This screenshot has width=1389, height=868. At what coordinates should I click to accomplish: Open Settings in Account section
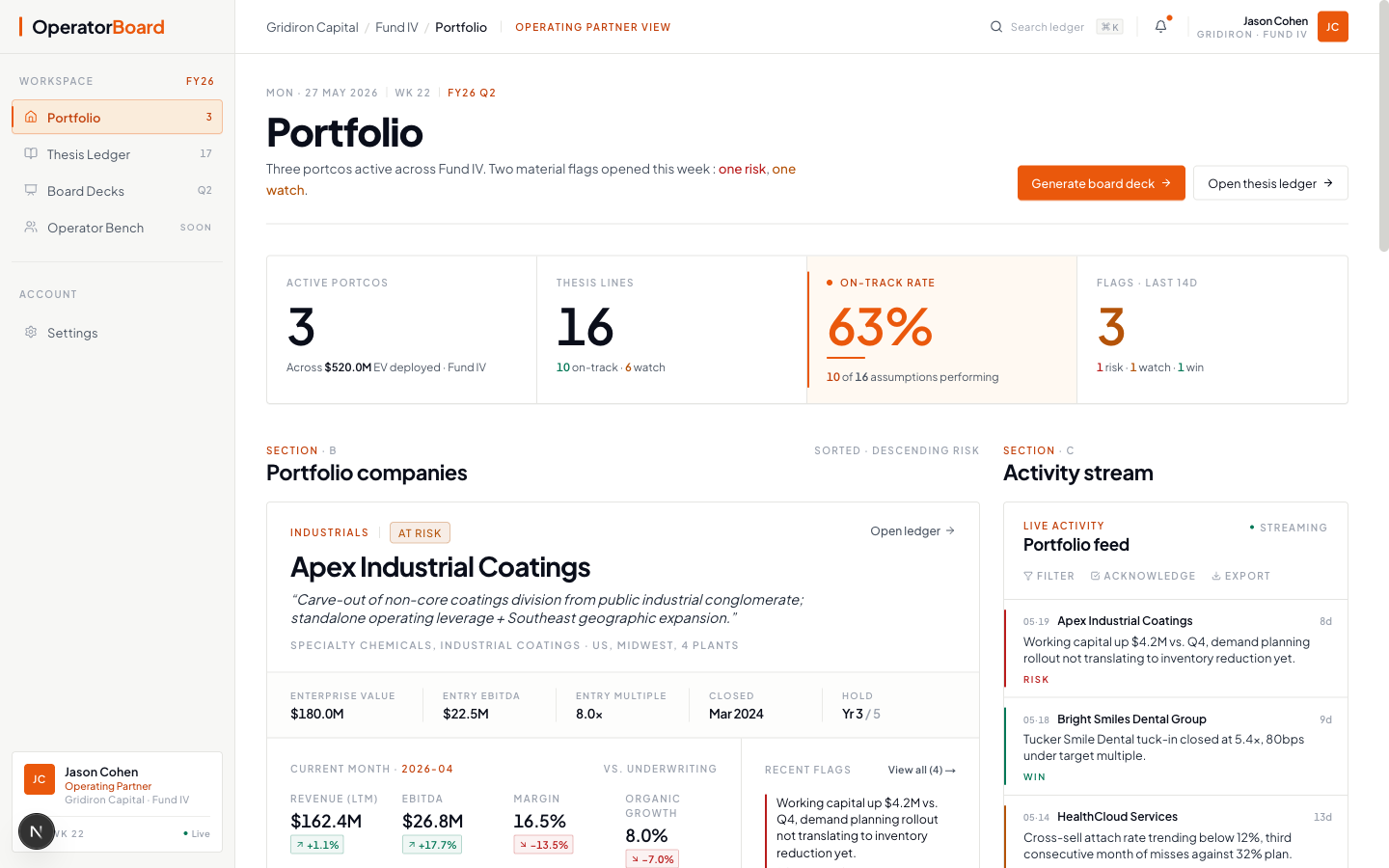coord(117,332)
